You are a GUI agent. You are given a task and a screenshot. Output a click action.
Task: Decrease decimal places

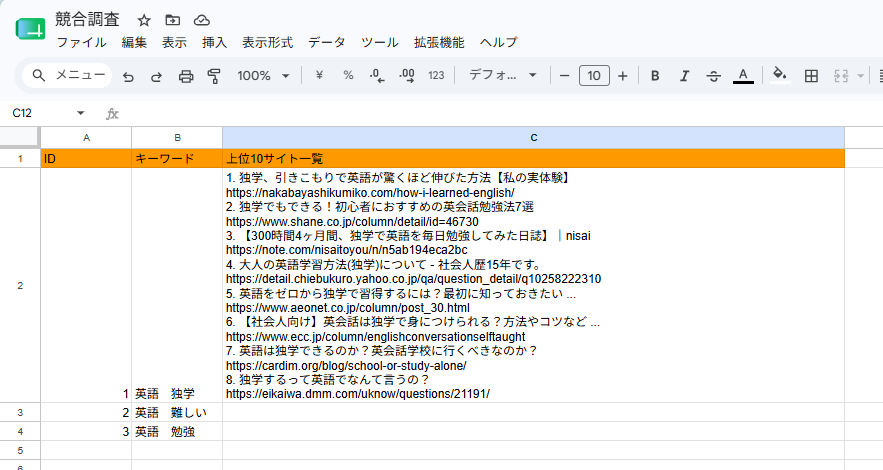point(377,75)
